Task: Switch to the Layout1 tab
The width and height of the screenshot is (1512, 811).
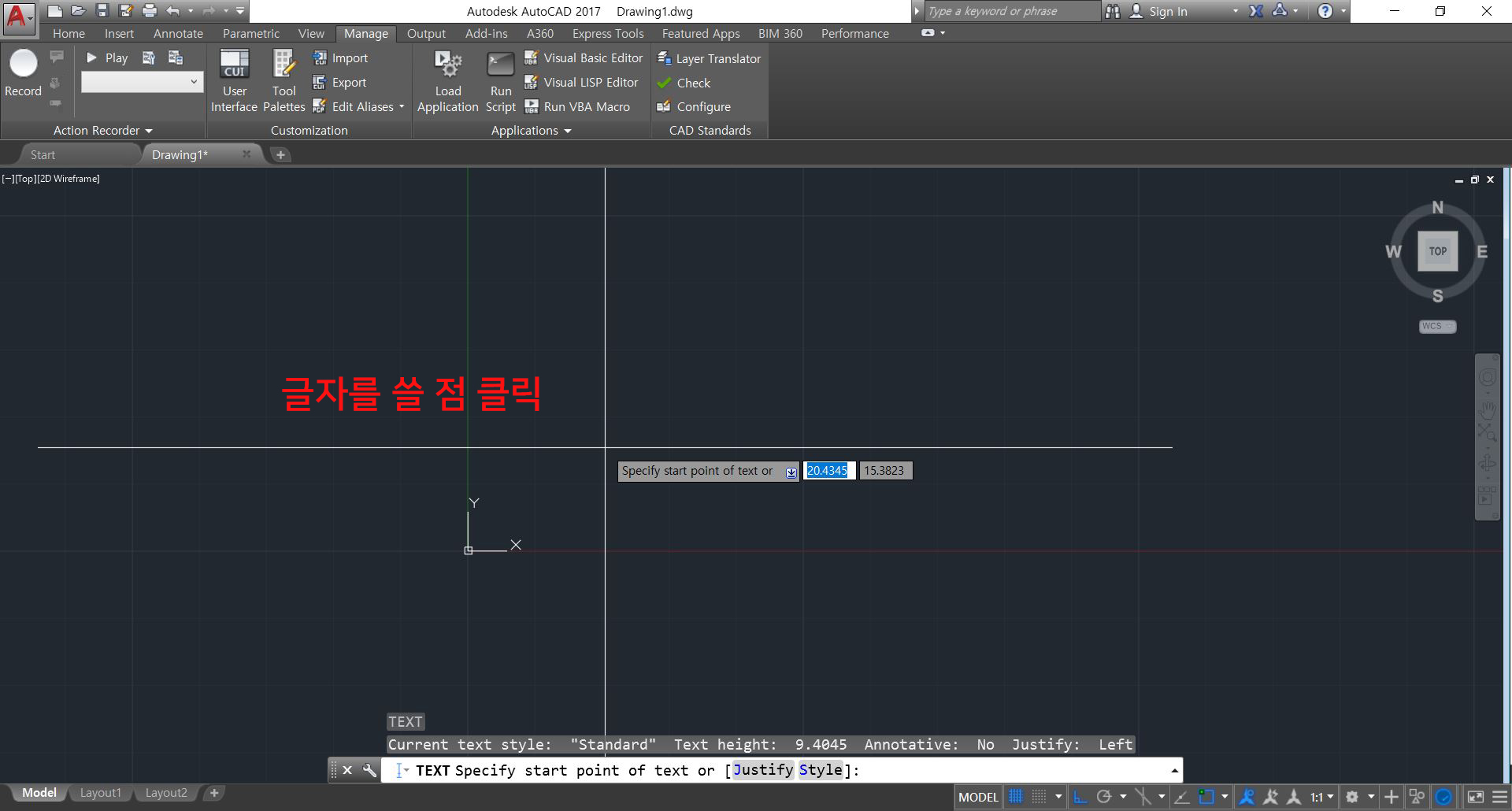Action: tap(101, 793)
